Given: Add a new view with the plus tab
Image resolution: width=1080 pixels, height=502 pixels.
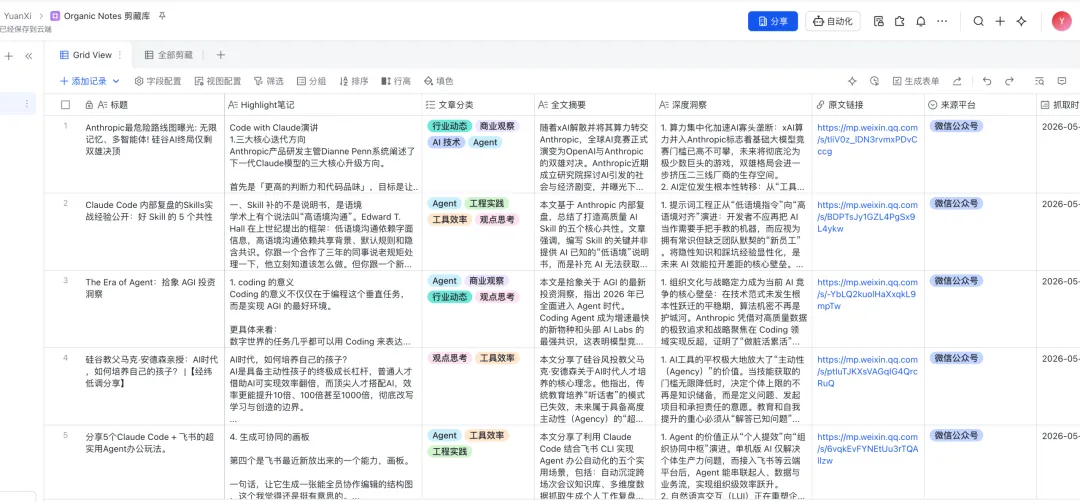Looking at the screenshot, I should click(x=220, y=55).
